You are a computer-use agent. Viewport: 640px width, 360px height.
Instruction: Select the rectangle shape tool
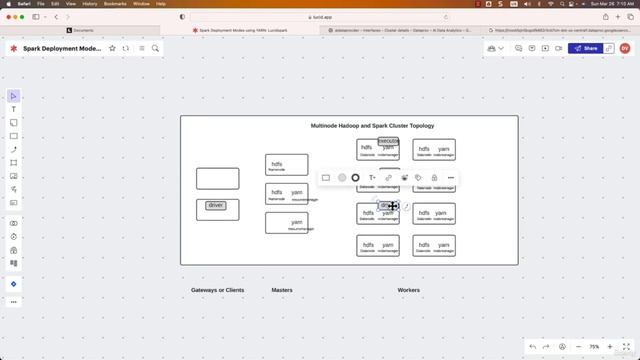click(x=13, y=136)
